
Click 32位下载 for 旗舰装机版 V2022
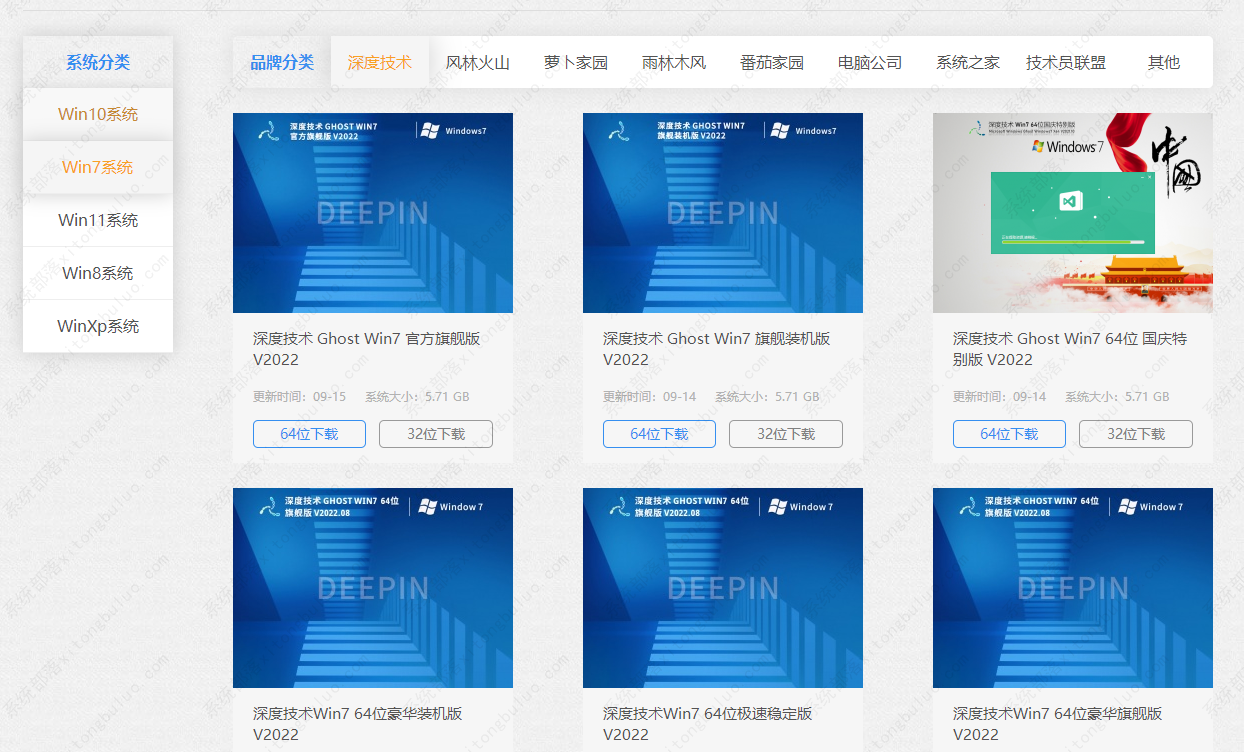coord(785,434)
